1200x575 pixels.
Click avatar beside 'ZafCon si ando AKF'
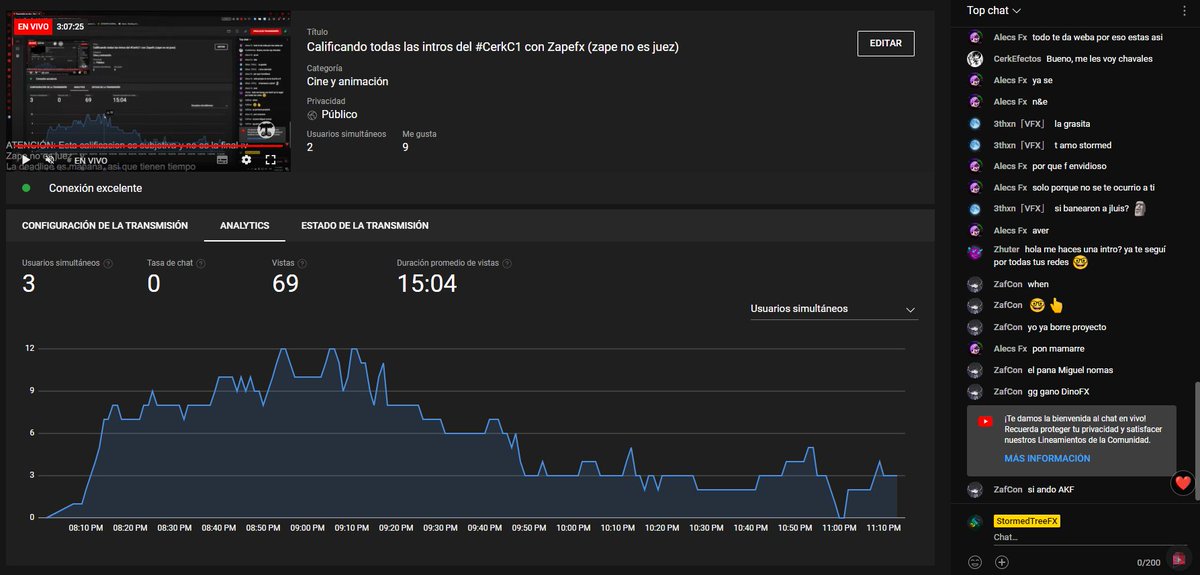pos(975,490)
